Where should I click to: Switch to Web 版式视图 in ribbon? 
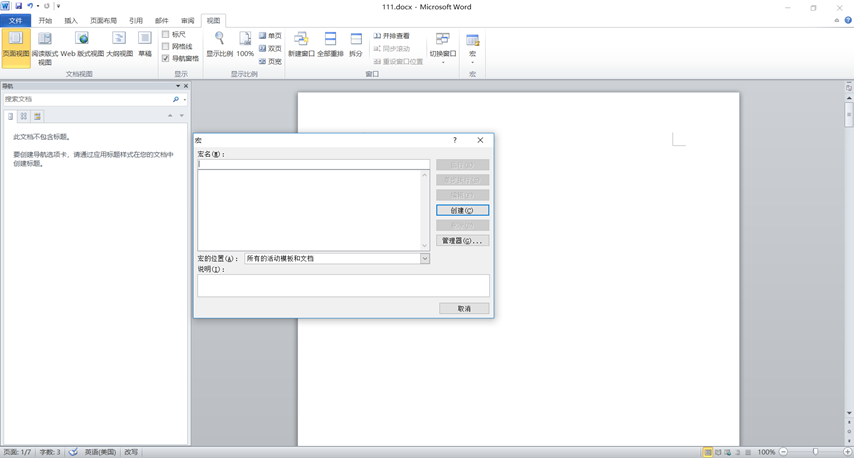tap(82, 45)
